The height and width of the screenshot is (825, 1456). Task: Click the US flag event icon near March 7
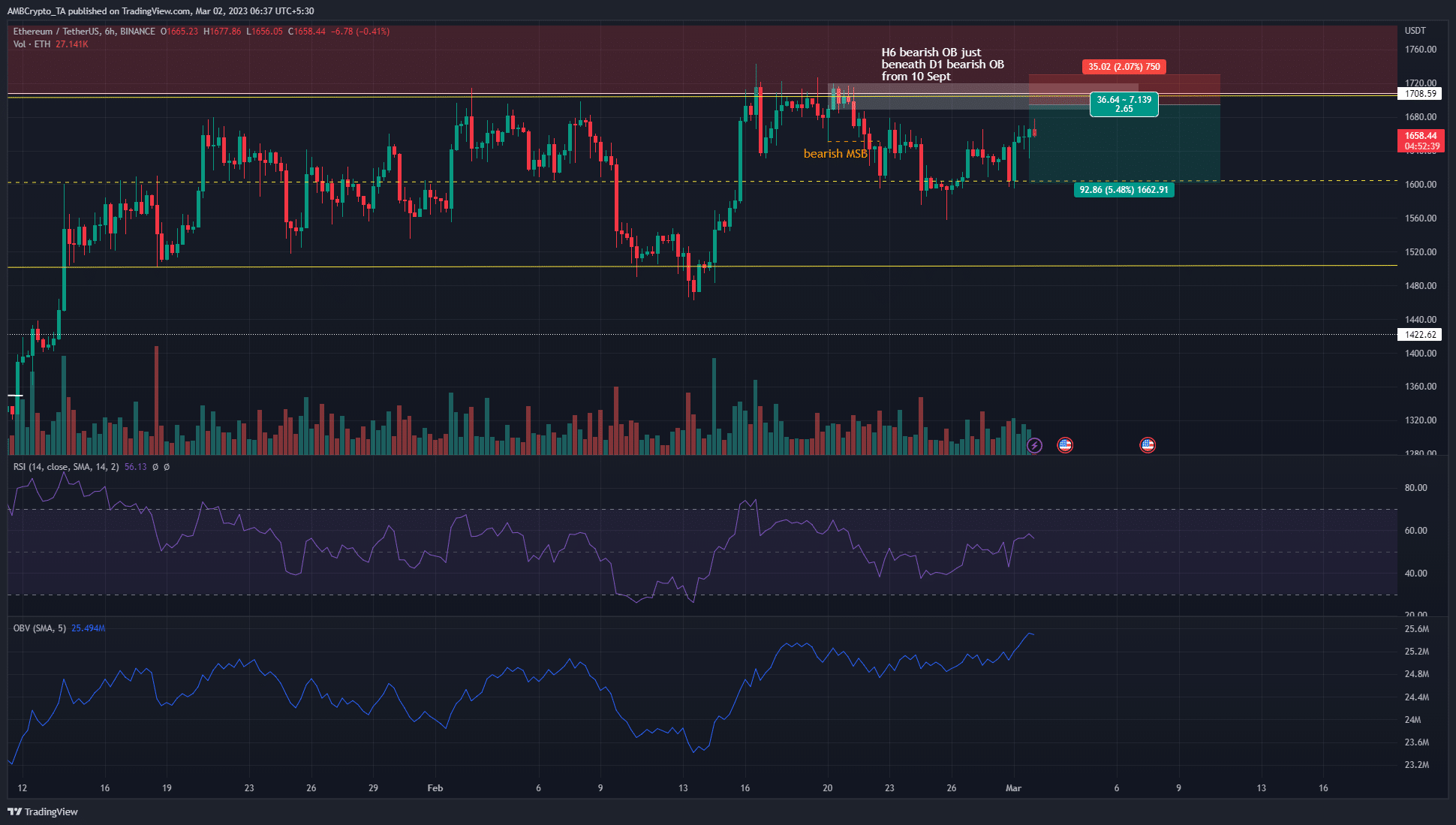[x=1148, y=444]
